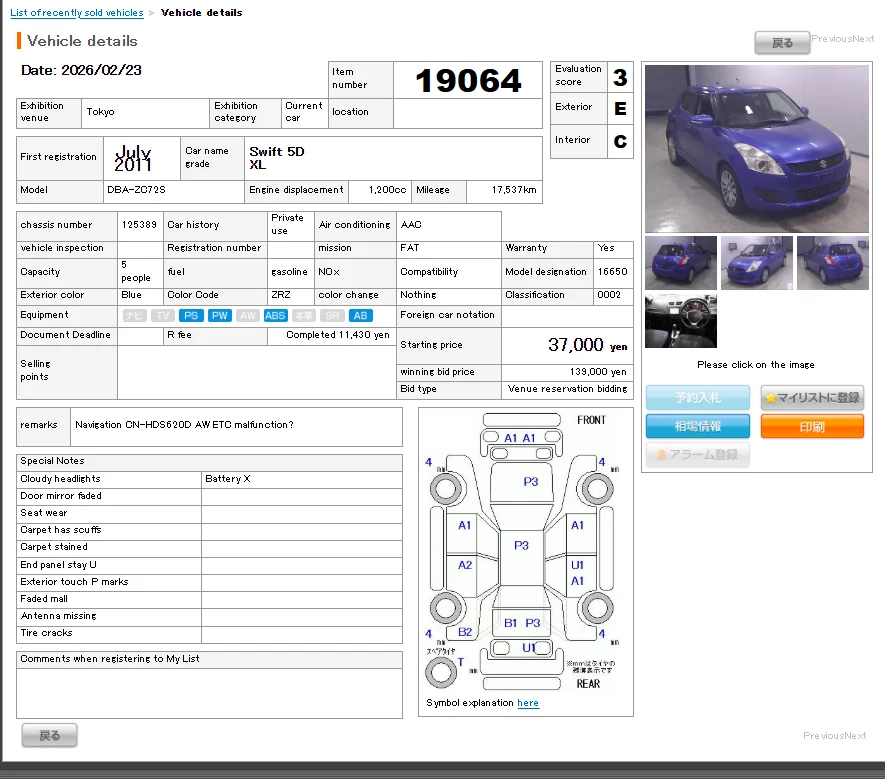Click exterior grade E
Screen dimensions: 885x779
(x=620, y=108)
